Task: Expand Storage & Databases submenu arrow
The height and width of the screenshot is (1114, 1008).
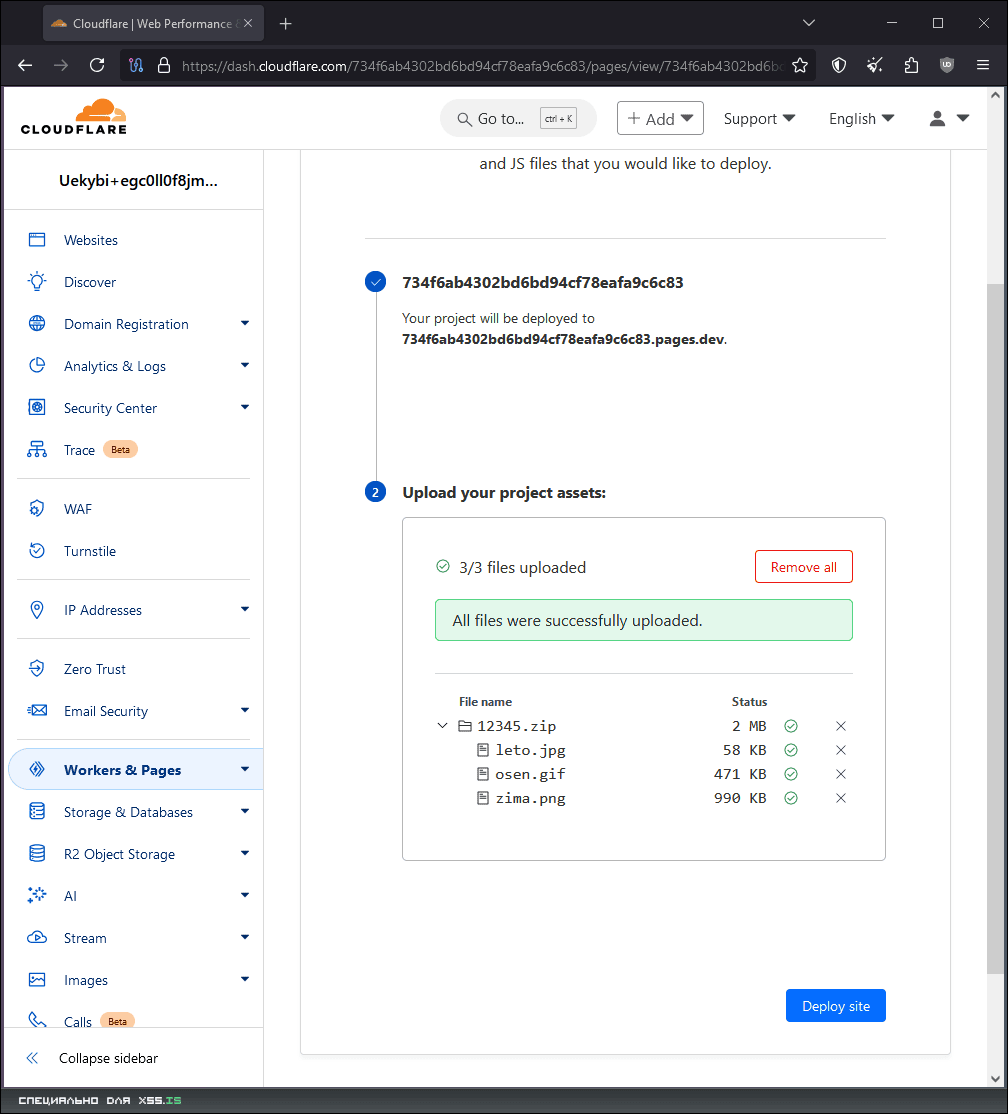Action: click(245, 811)
